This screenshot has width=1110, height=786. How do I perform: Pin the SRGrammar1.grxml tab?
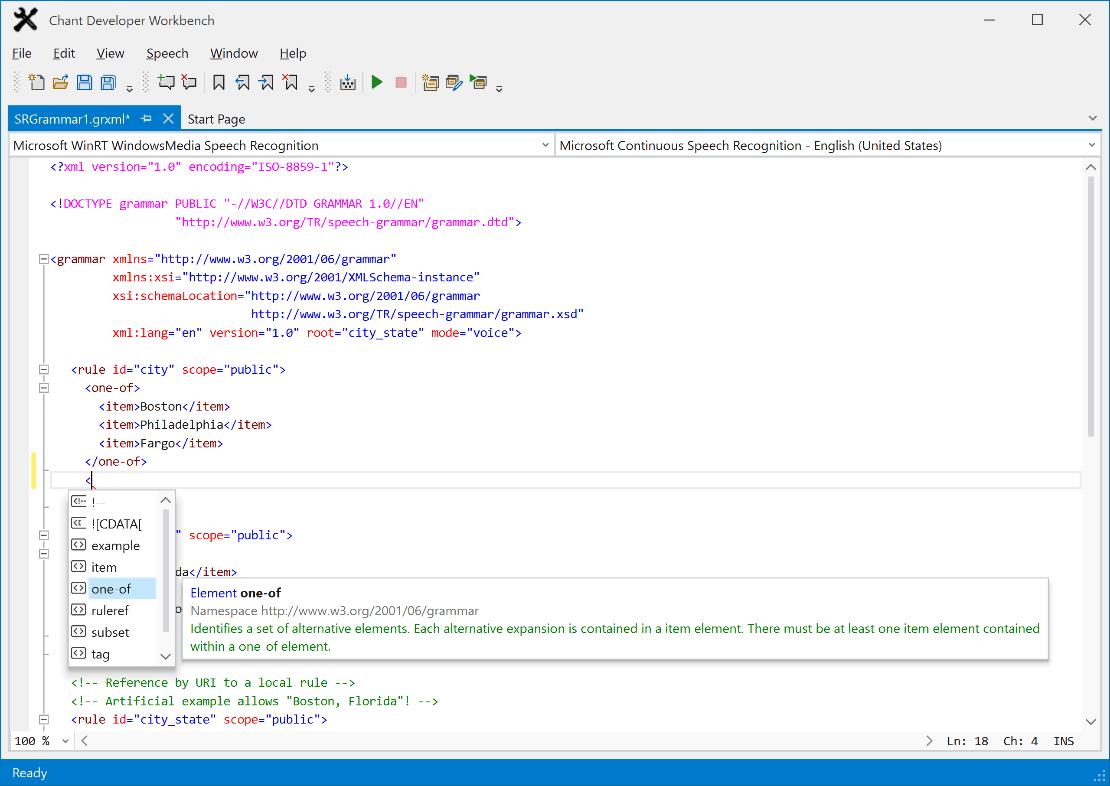click(x=147, y=118)
